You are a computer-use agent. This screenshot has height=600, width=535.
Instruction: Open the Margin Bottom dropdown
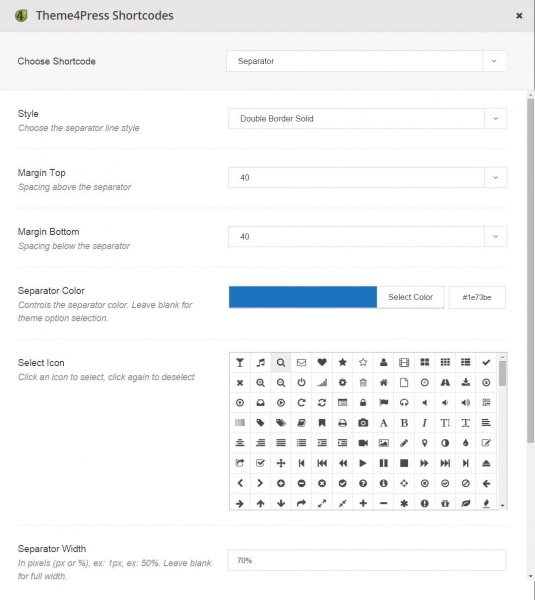(x=367, y=236)
